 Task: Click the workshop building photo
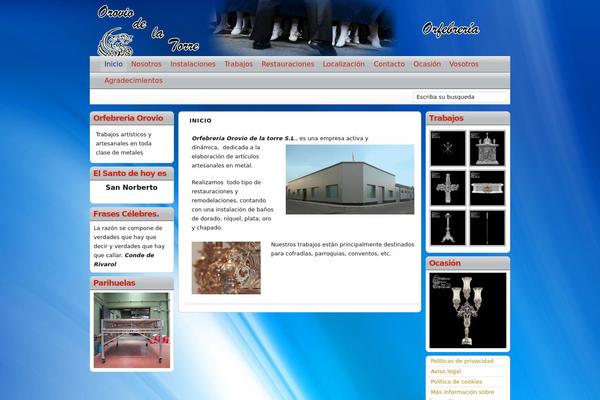coord(350,179)
